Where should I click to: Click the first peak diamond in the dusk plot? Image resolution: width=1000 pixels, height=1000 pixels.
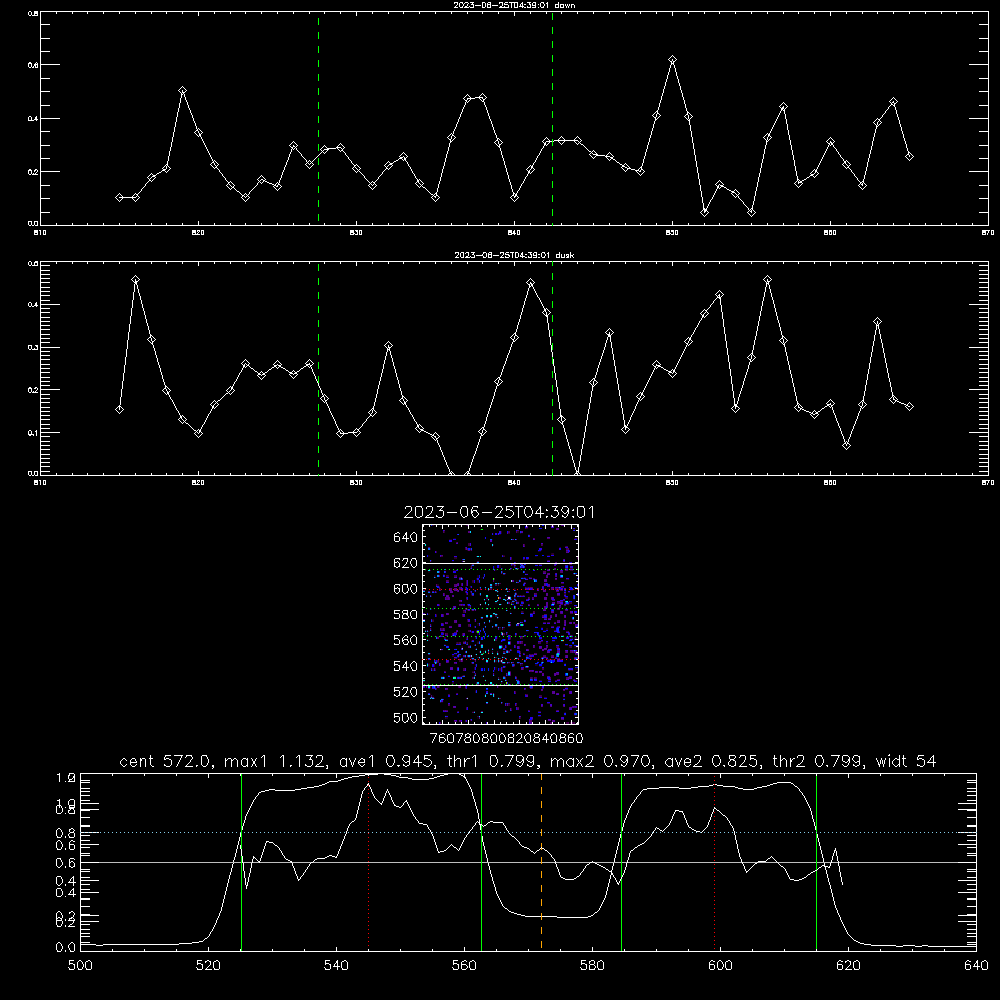tap(135, 279)
